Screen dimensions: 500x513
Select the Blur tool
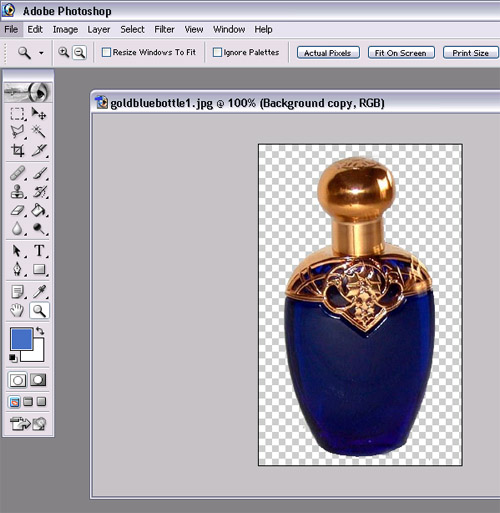tap(17, 229)
